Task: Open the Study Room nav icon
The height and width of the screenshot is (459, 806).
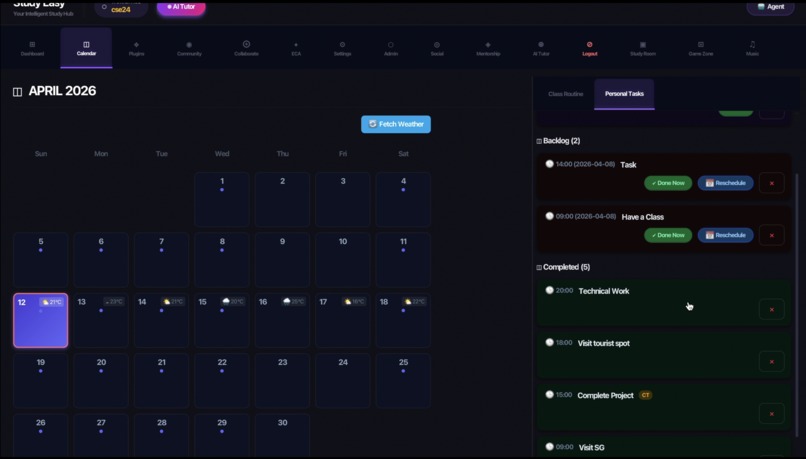Action: (643, 45)
